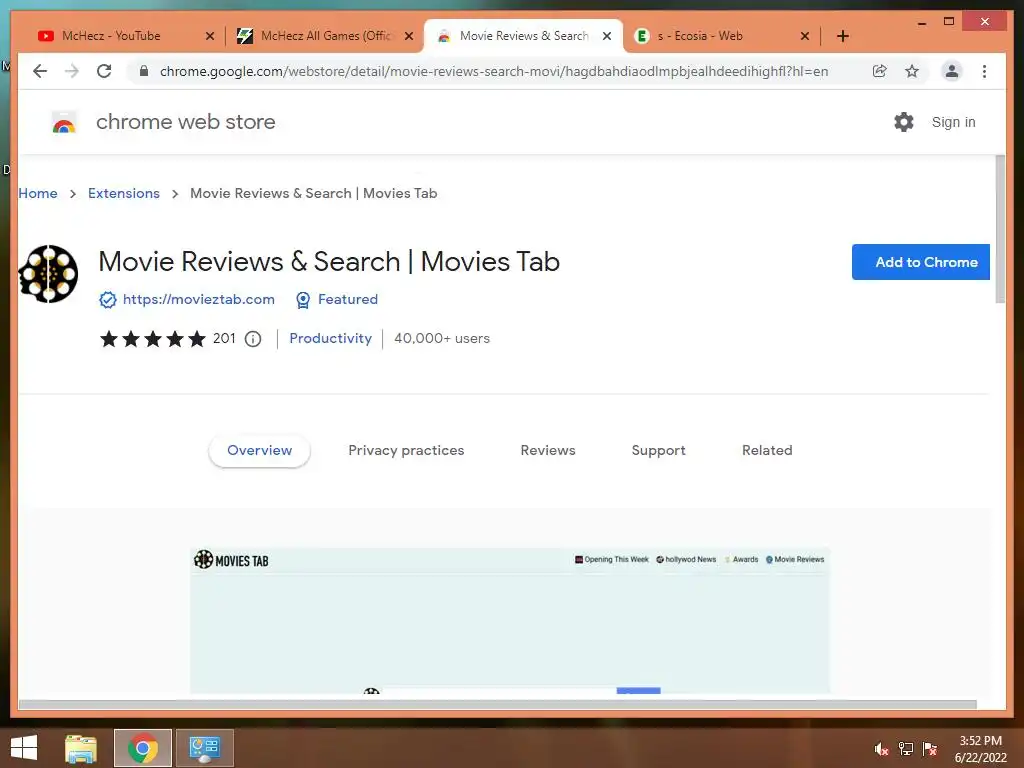Click the verified publisher badge icon
This screenshot has height=768, width=1024.
(108, 300)
